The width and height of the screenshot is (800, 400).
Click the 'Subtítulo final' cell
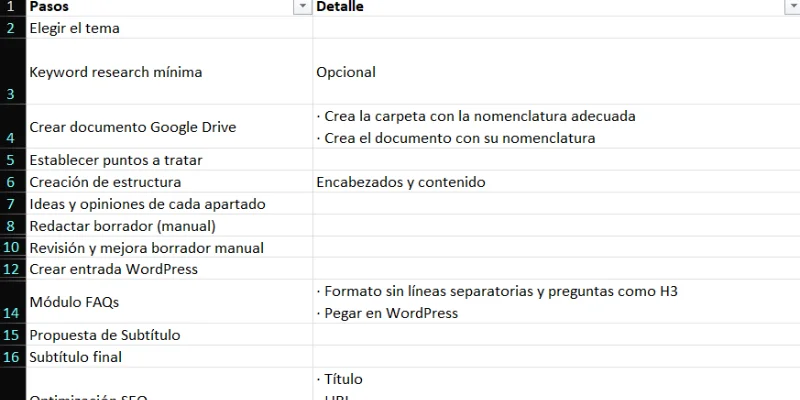[x=169, y=357]
